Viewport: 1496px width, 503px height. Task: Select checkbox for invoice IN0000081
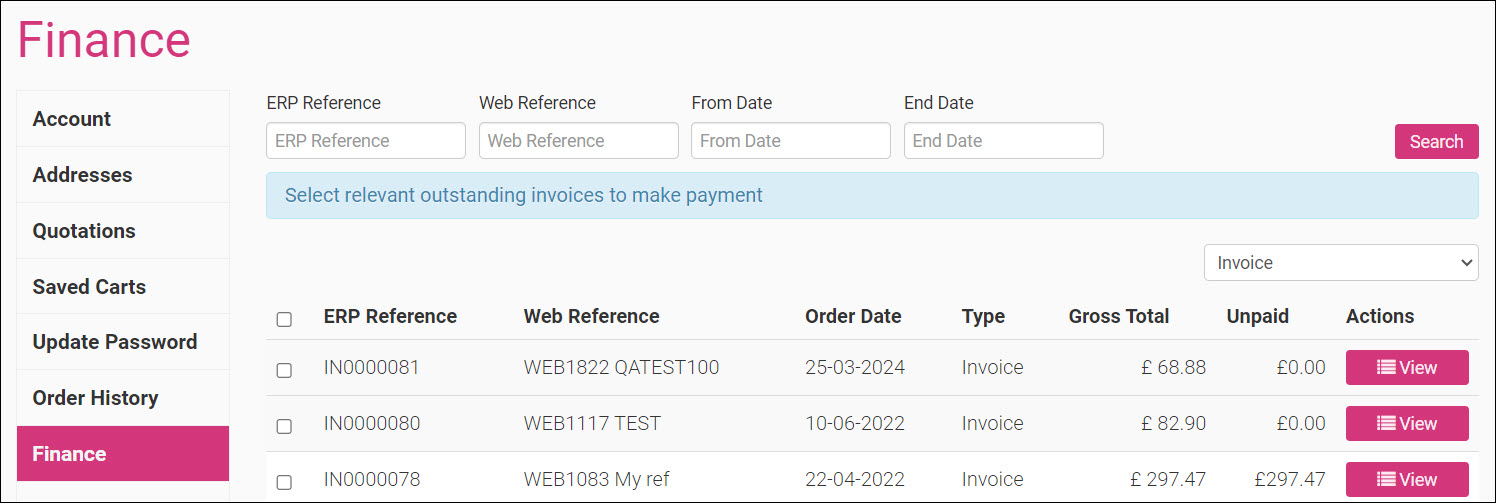(x=284, y=370)
